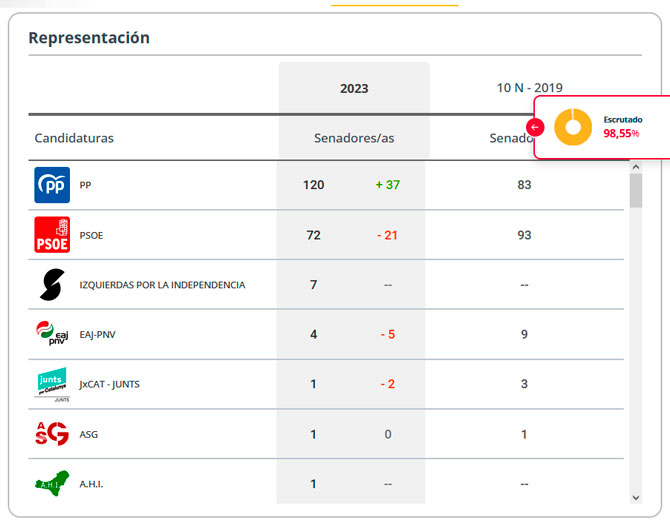
Task: Click the ASG party name
Action: [x=88, y=434]
